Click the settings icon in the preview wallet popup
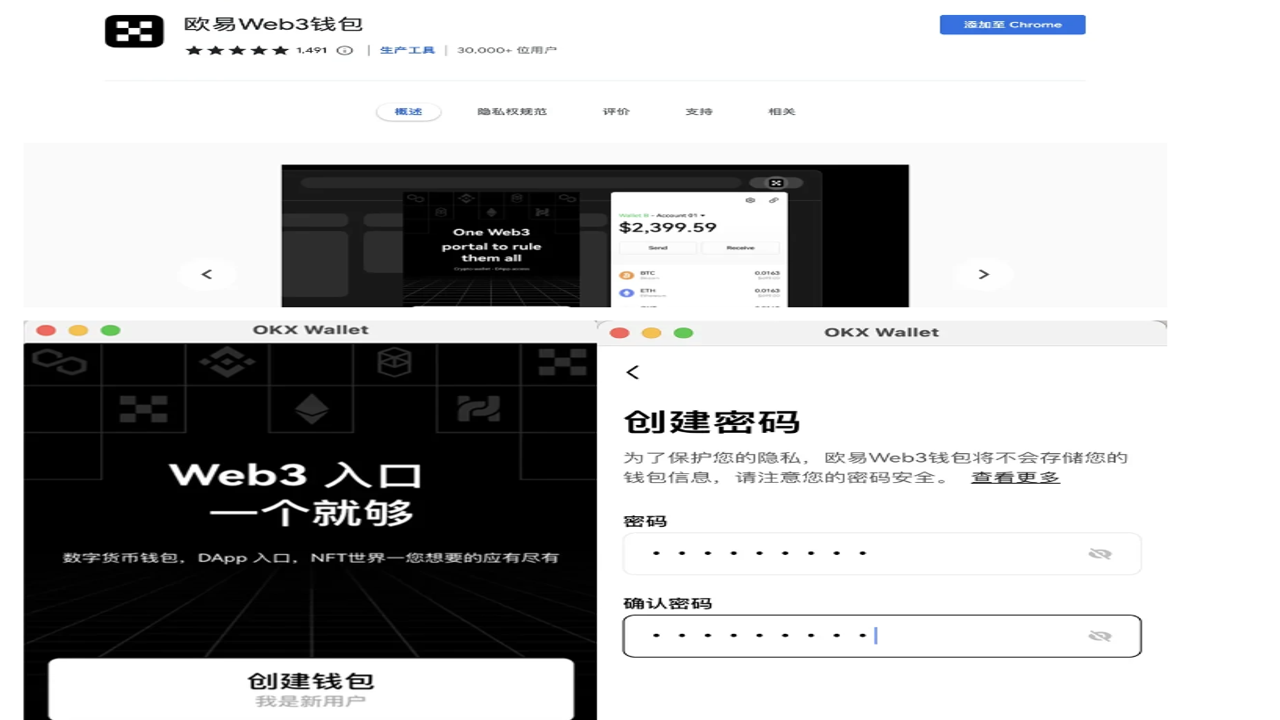The image size is (1280, 720). pos(750,200)
